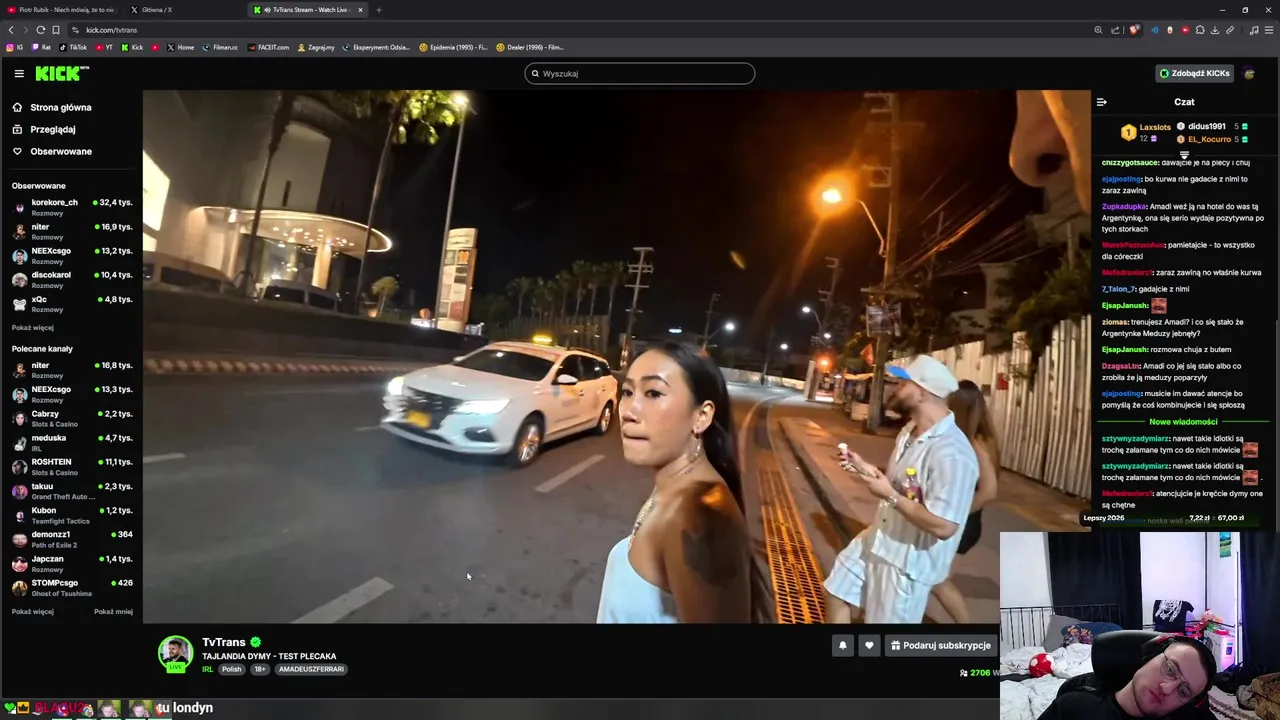This screenshot has width=1280, height=720.
Task: Jump to Nowe wiadomości in chat
Action: pos(1183,422)
